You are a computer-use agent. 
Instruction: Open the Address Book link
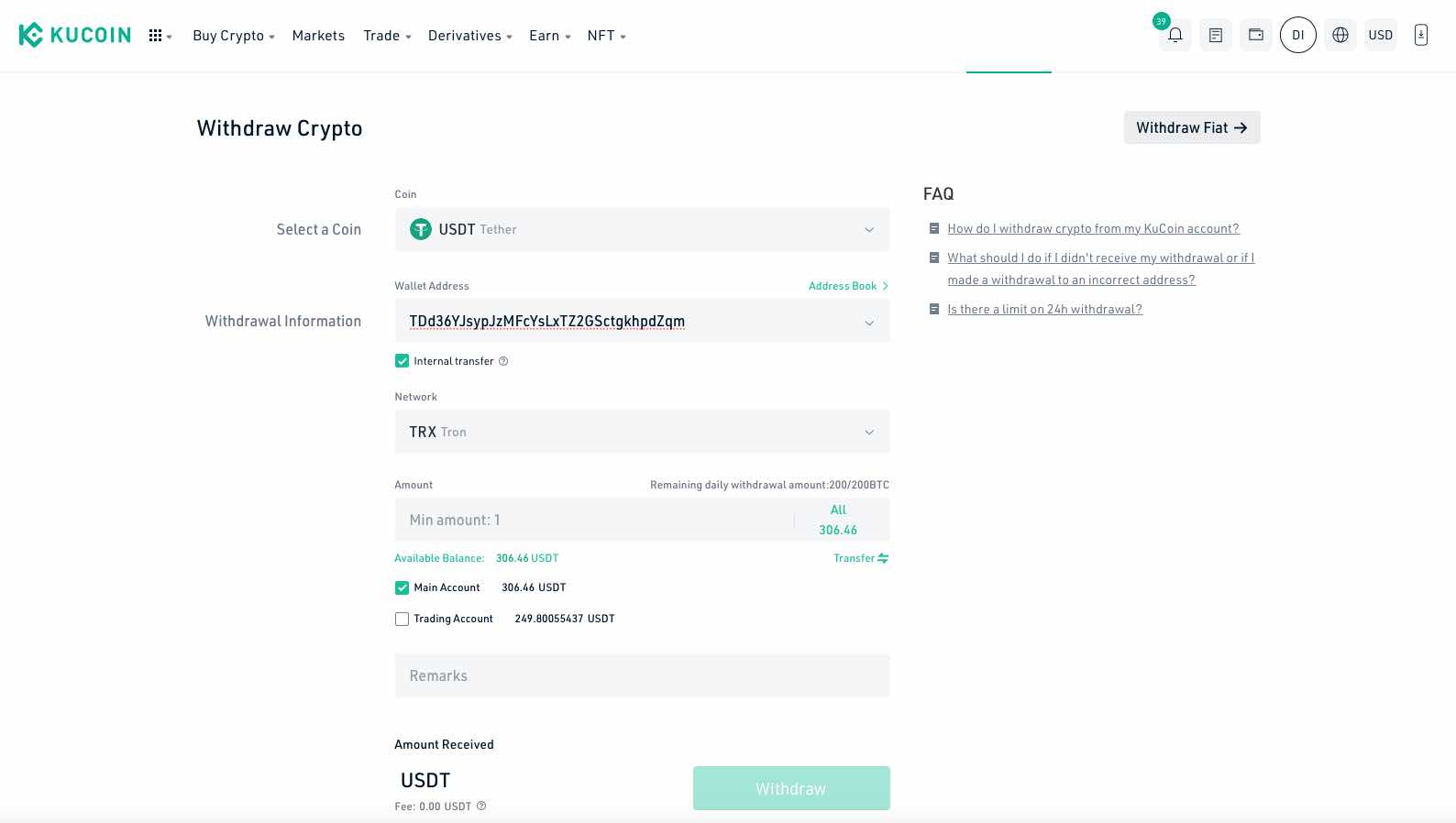point(848,286)
